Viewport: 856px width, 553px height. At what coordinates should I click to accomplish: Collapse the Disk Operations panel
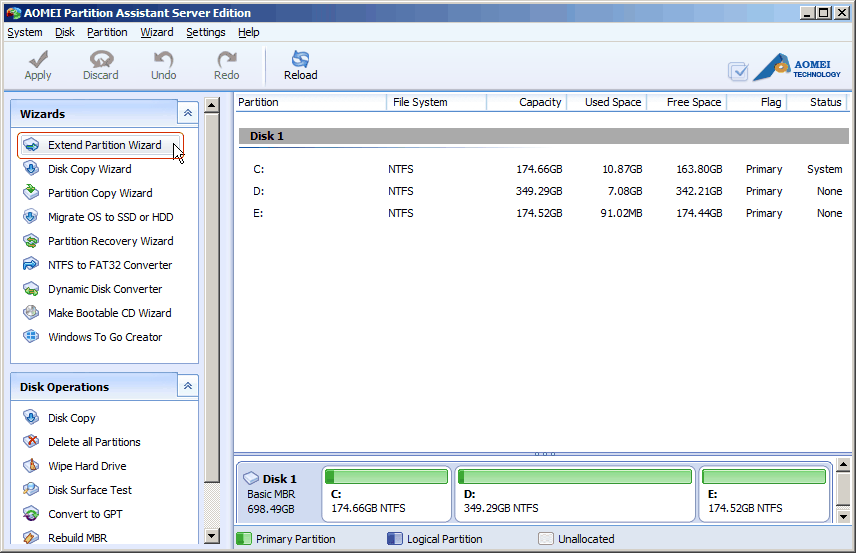188,386
